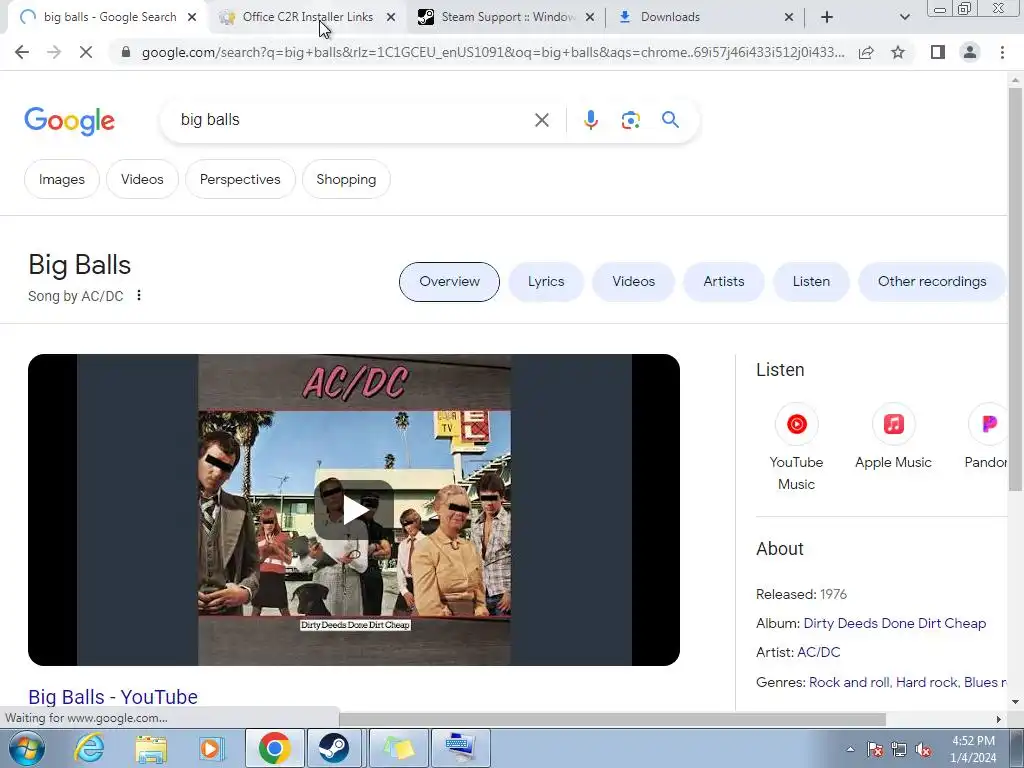Open the Rock and roll genre link
Image resolution: width=1024 pixels, height=768 pixels.
[850, 682]
